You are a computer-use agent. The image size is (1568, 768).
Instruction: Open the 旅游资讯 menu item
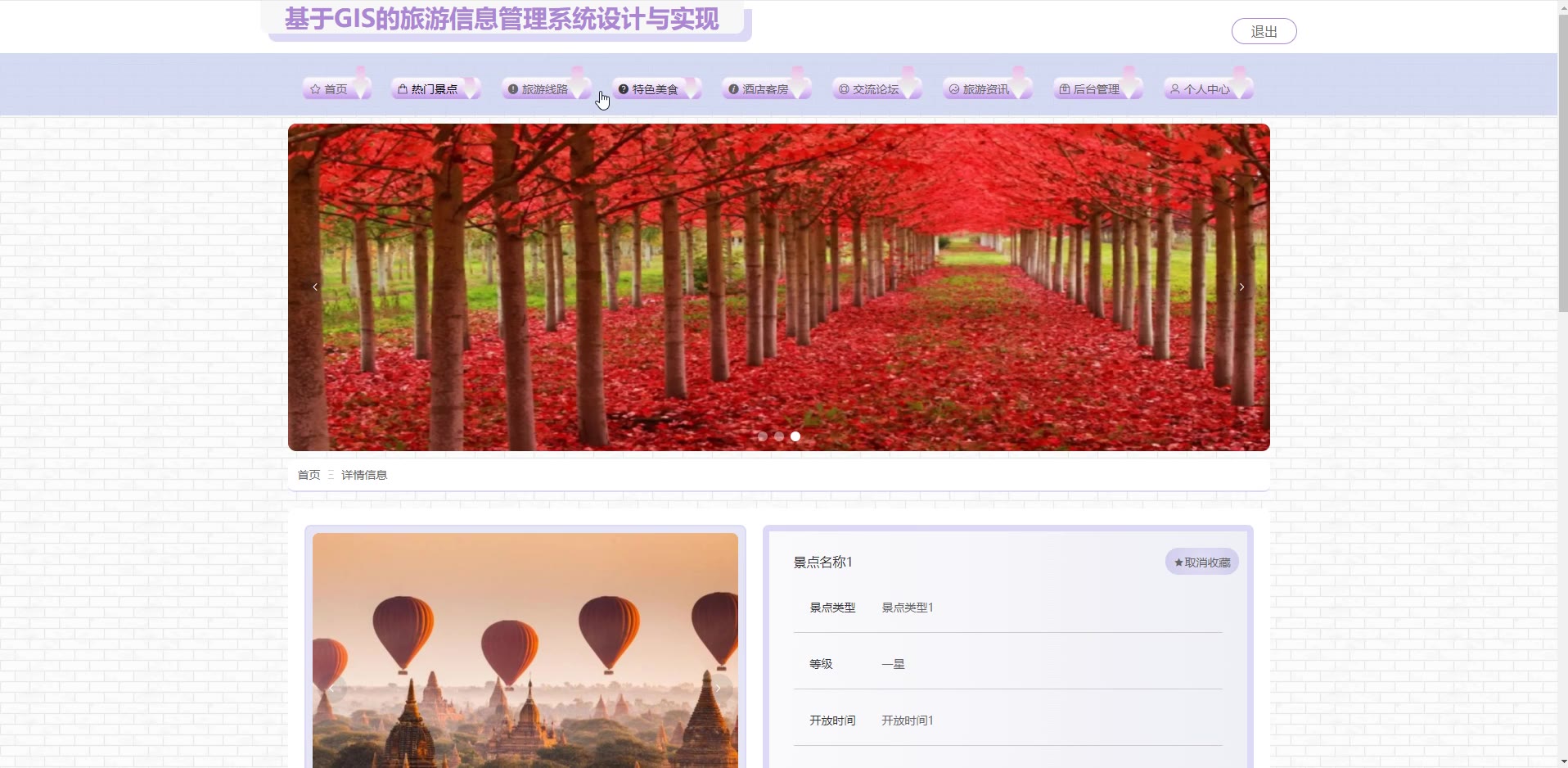click(x=987, y=89)
